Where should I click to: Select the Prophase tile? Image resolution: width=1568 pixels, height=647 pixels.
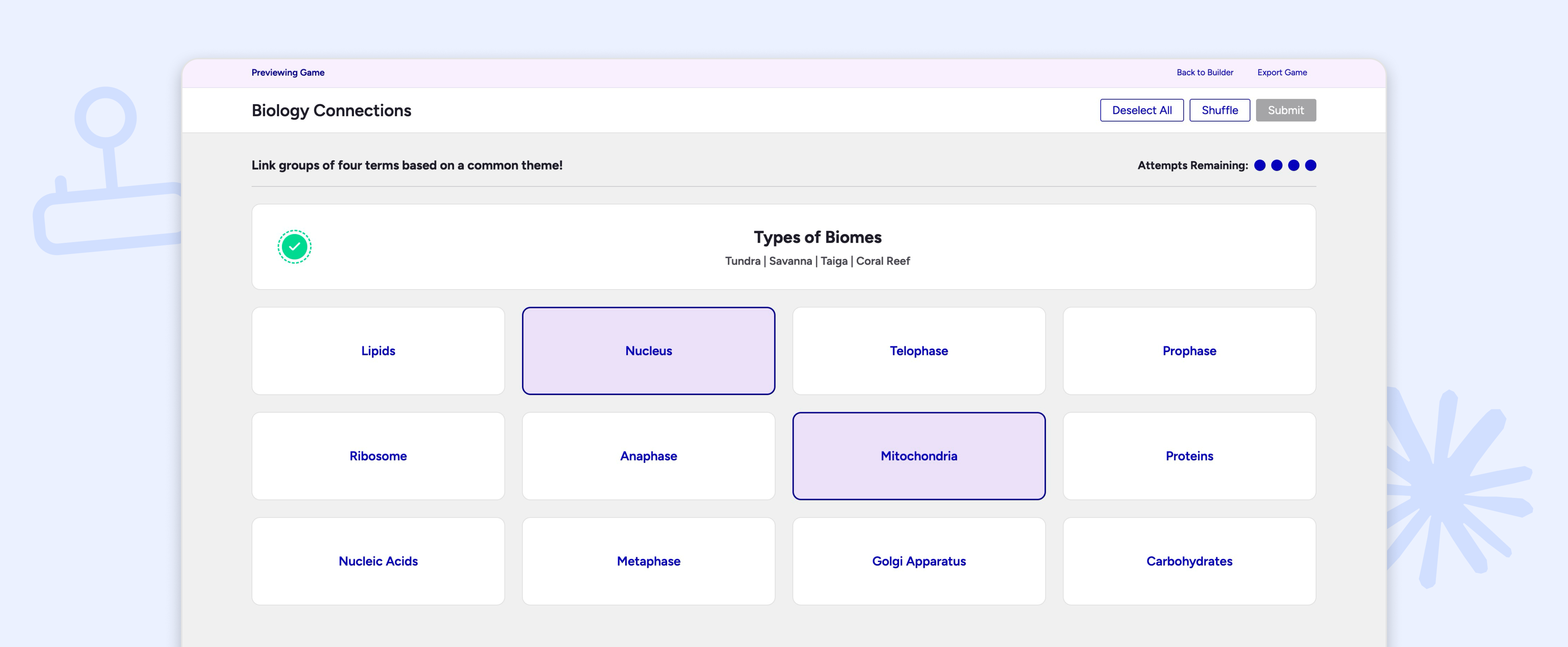(1189, 351)
